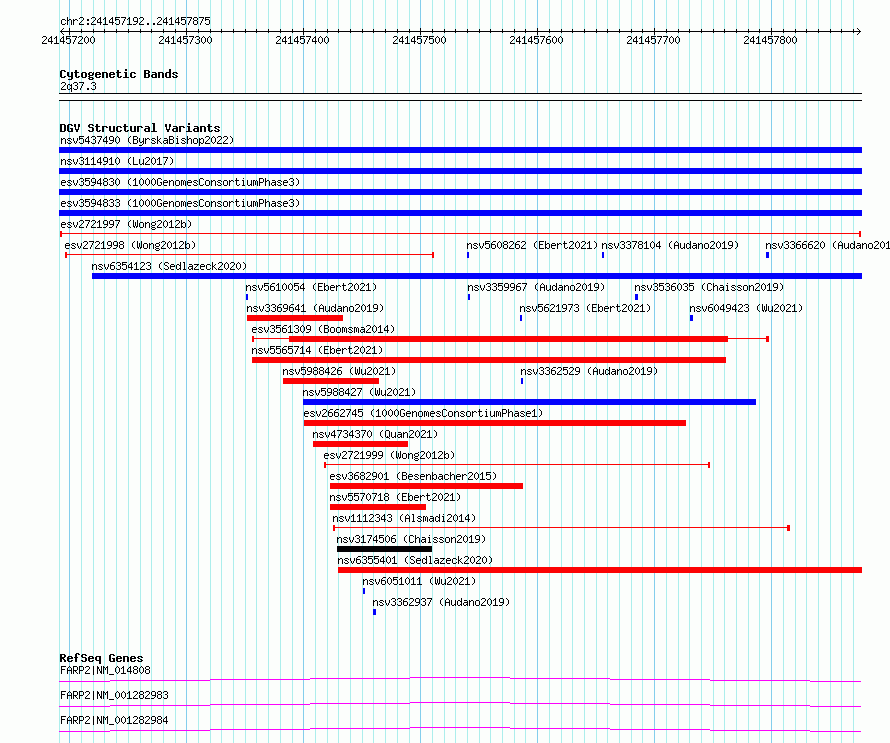
Task: Click small blue marker of nsv6051011
Action: (364, 591)
